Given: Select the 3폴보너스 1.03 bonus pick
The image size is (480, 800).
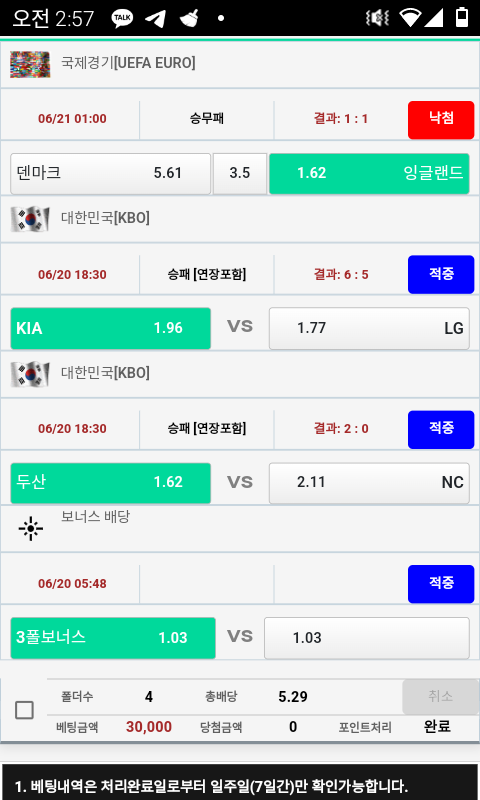Looking at the screenshot, I should tap(113, 638).
